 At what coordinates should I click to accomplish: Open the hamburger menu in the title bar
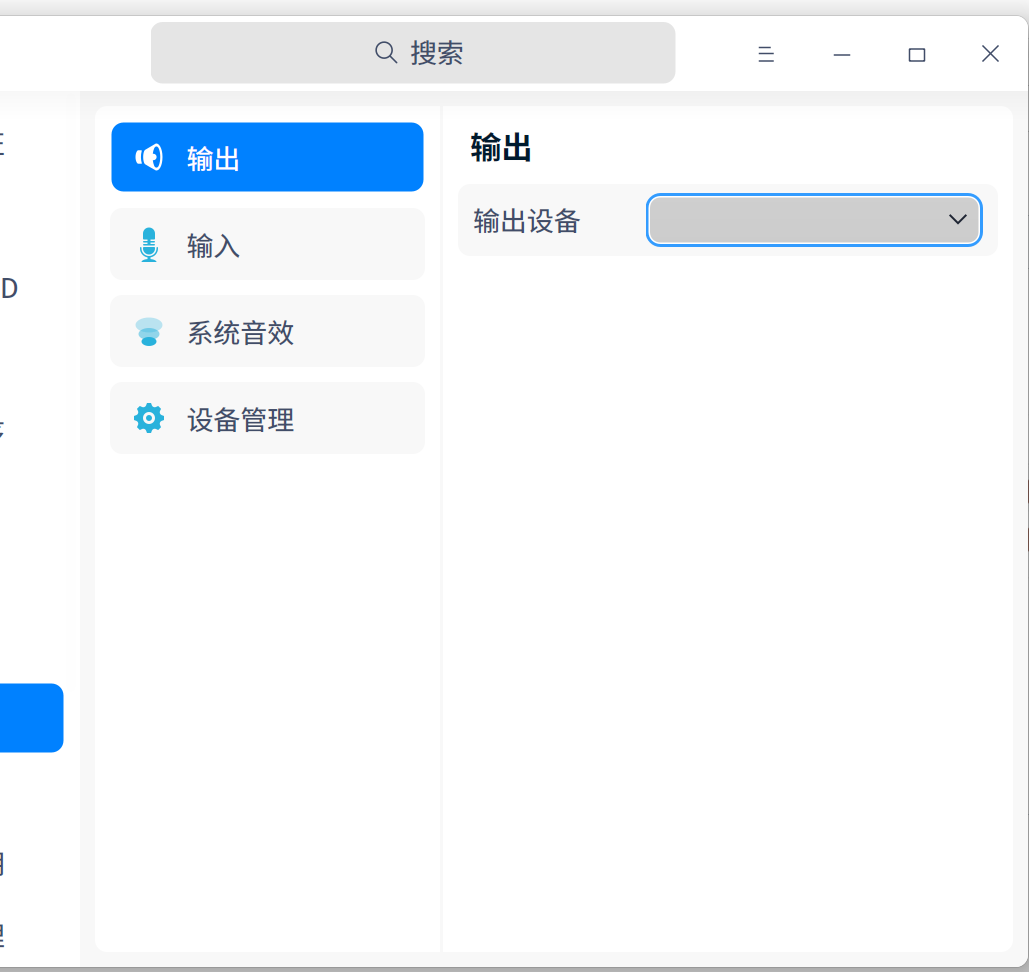coord(766,53)
